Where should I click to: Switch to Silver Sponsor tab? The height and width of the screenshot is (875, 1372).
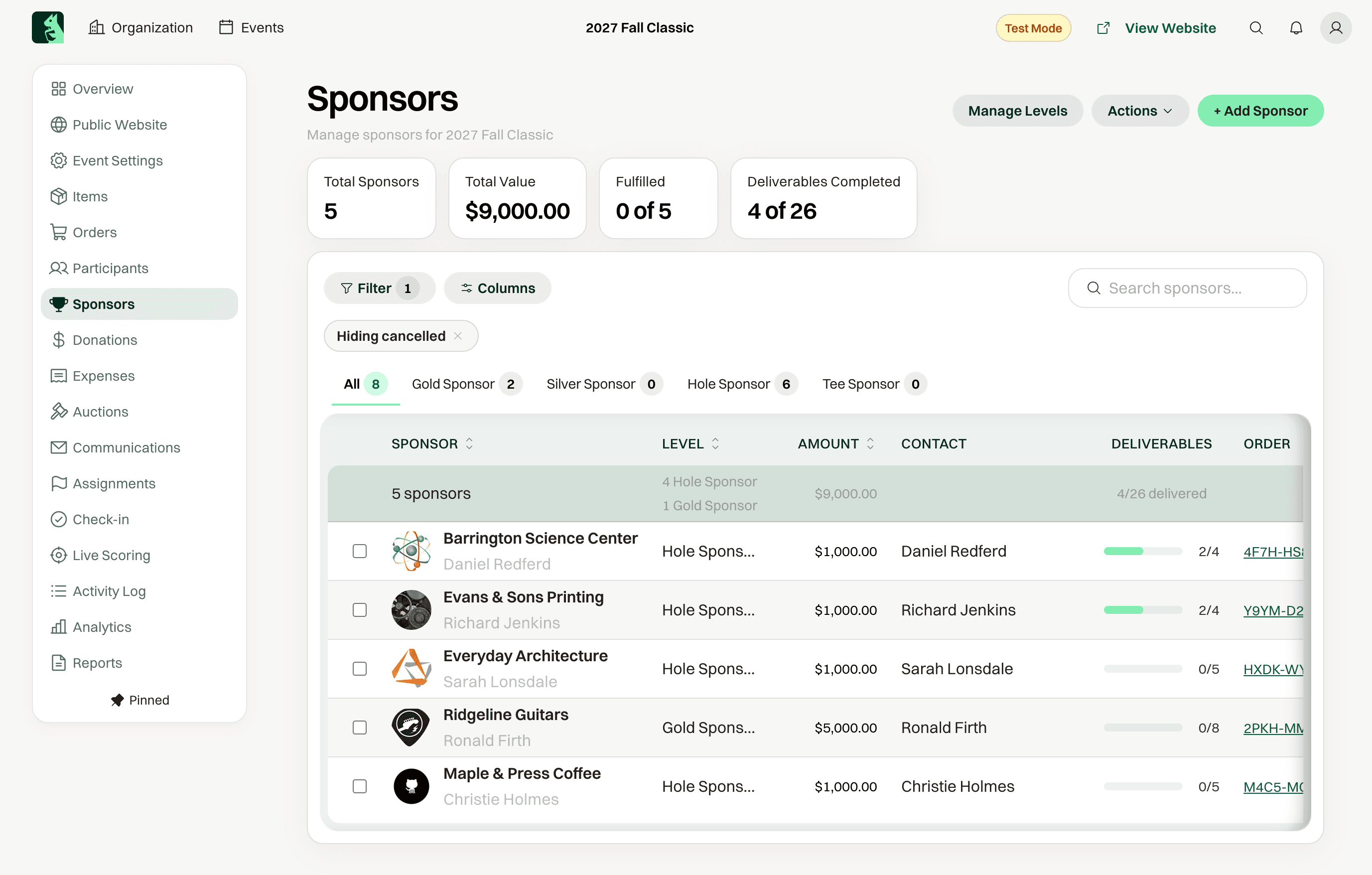(x=604, y=384)
